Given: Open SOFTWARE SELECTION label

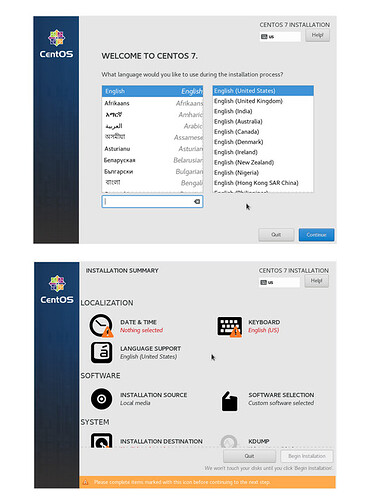Looking at the screenshot, I should click(x=281, y=395).
